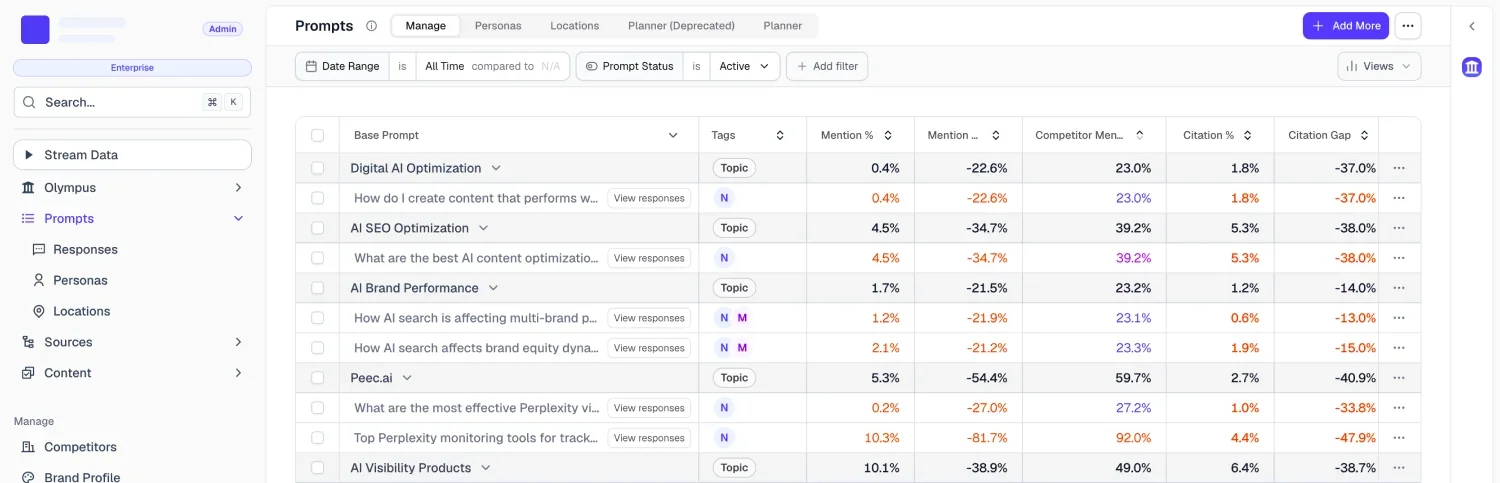
Task: Click M tag on 'How AI search is affecting' row
Action: 742,318
